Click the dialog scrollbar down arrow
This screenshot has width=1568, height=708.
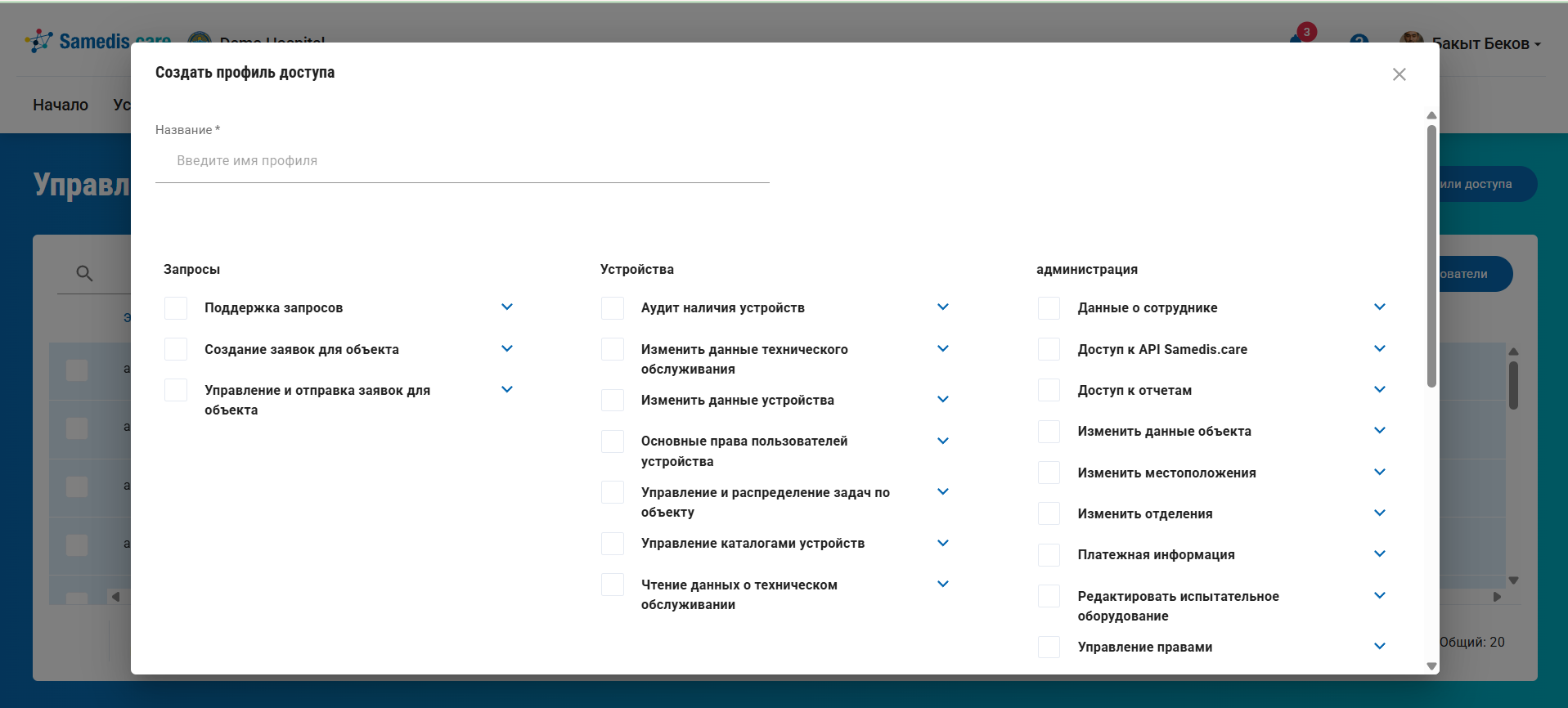[x=1431, y=666]
